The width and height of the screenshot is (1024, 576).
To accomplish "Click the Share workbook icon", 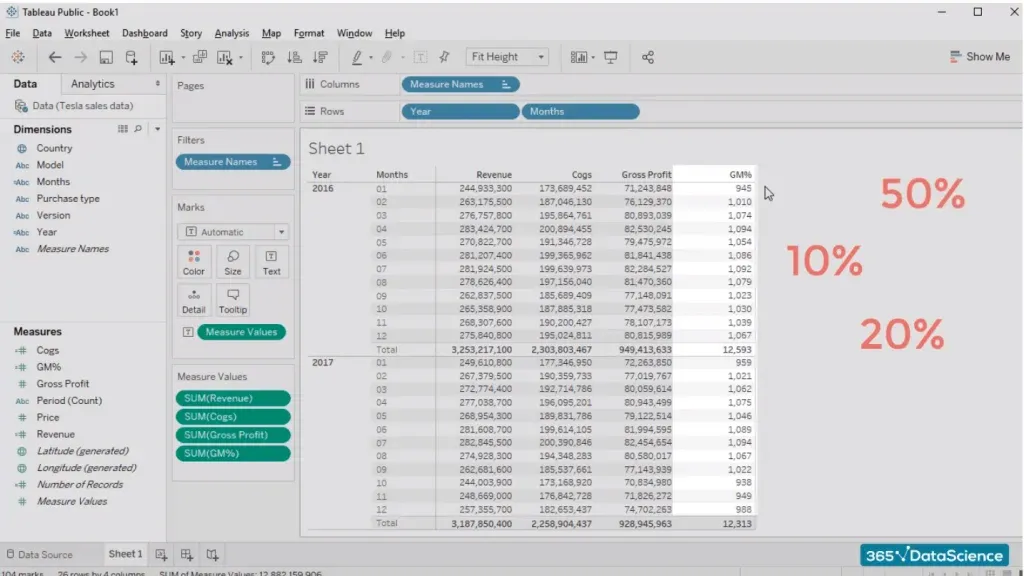I will [x=648, y=58].
